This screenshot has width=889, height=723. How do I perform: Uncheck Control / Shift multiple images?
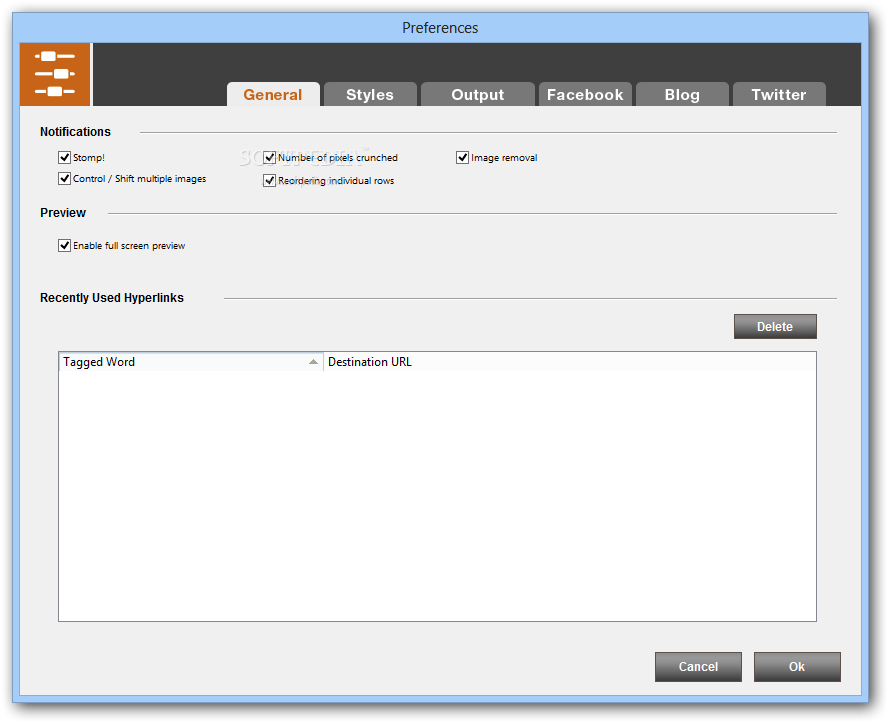(65, 179)
